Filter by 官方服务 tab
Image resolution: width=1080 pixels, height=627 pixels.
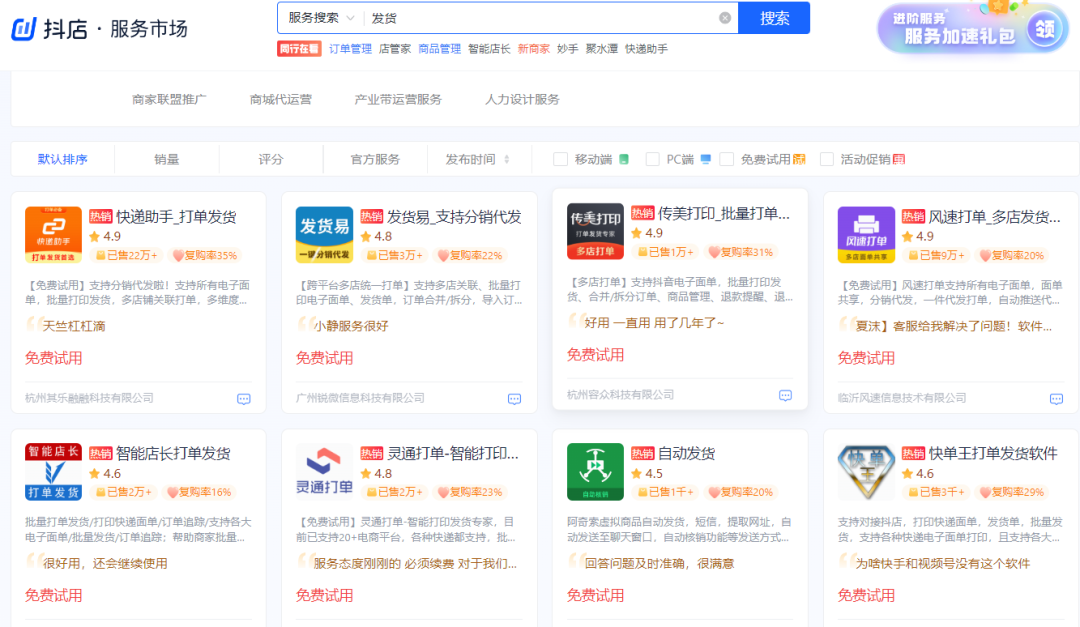coord(375,159)
